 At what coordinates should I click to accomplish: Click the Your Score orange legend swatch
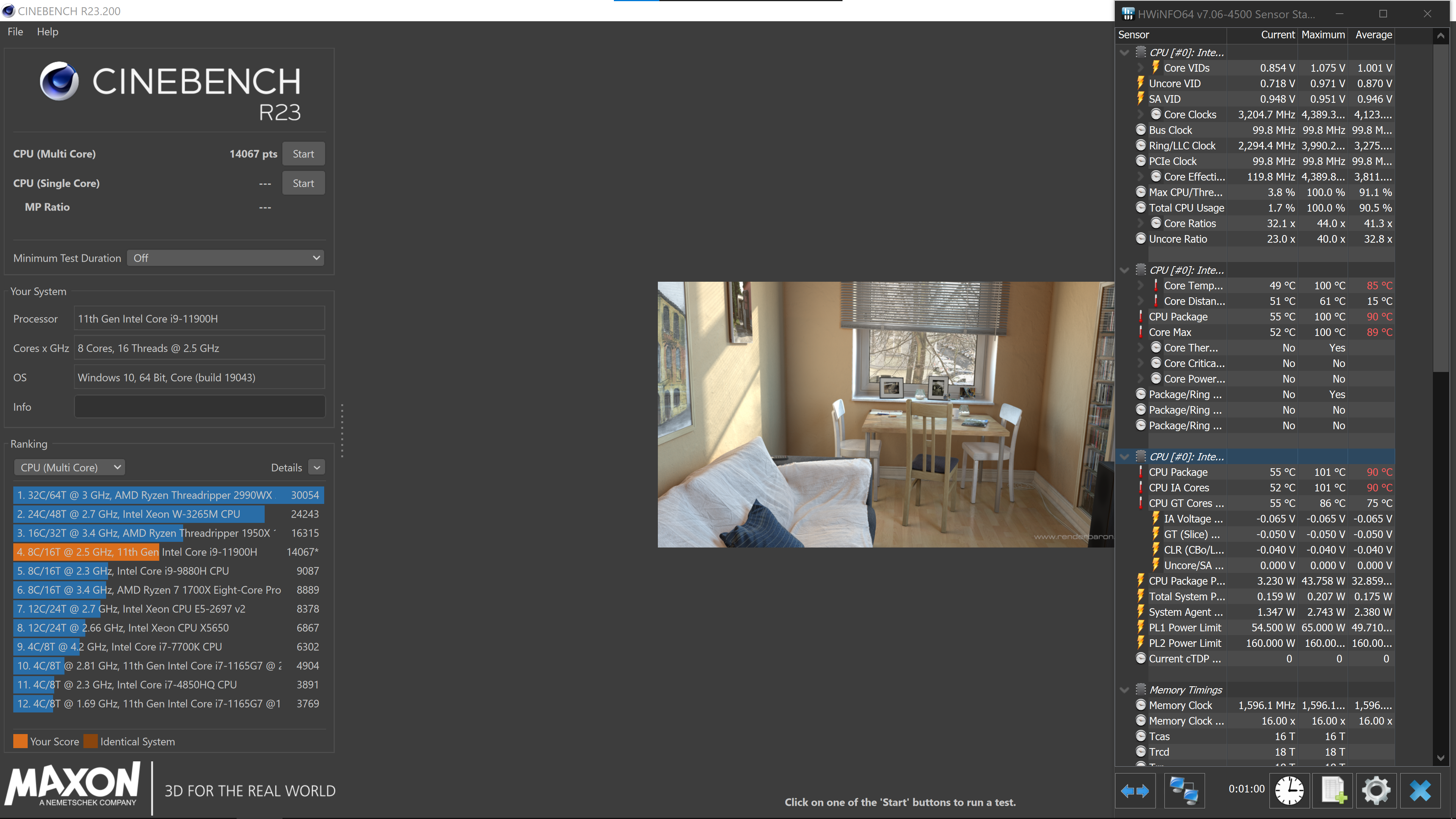(20, 741)
